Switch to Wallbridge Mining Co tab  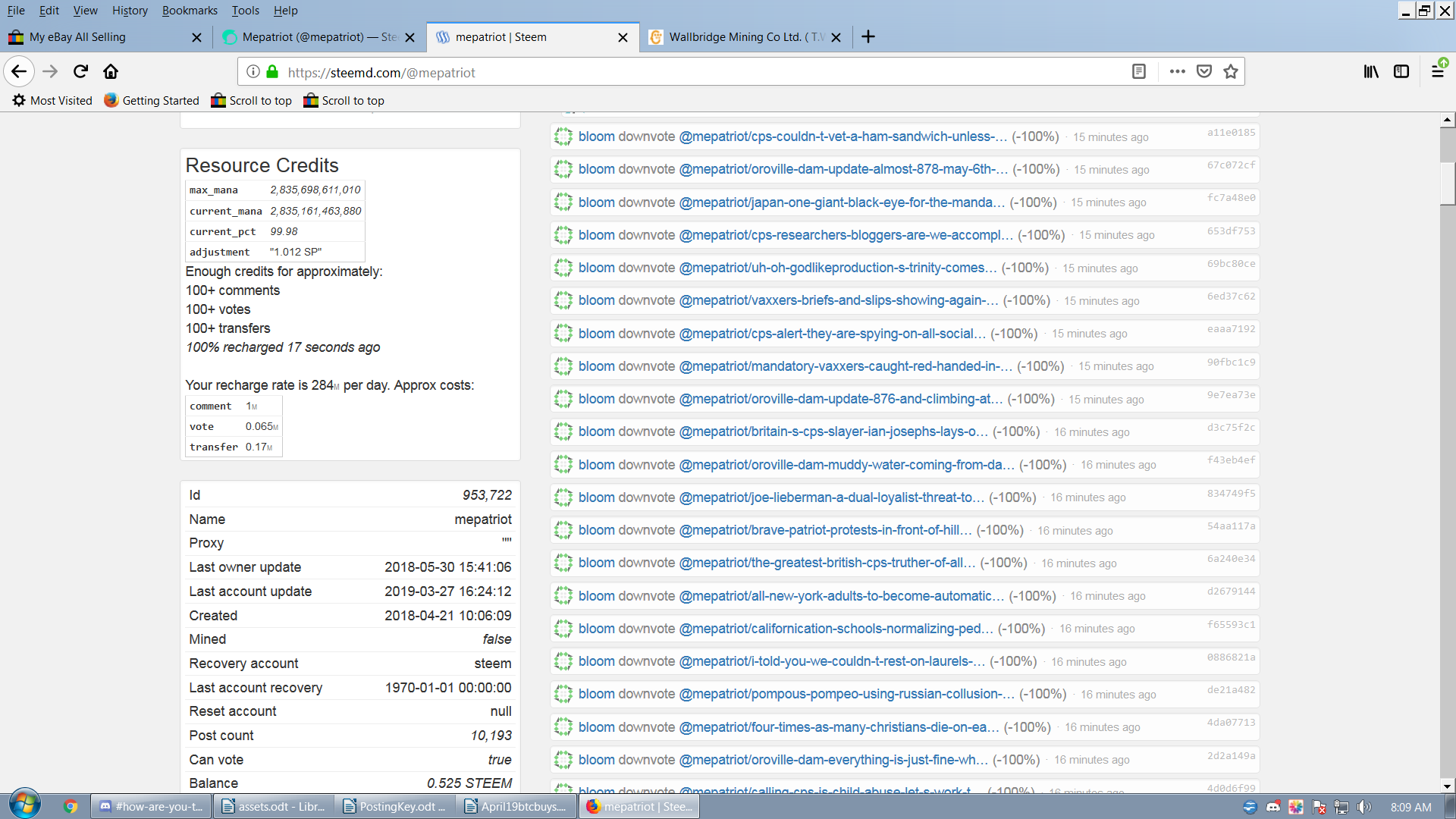(739, 36)
